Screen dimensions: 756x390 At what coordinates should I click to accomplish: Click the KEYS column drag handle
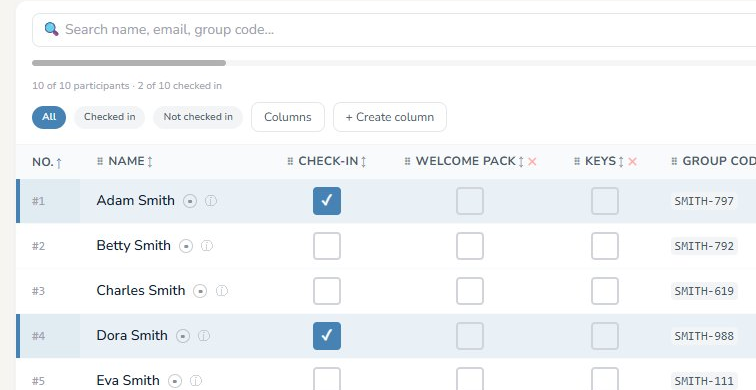577,161
